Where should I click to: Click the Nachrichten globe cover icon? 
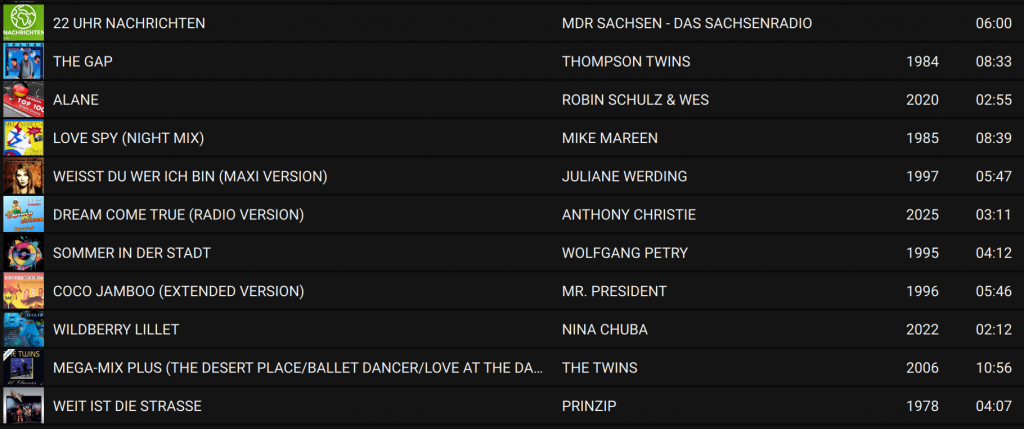coord(22,23)
